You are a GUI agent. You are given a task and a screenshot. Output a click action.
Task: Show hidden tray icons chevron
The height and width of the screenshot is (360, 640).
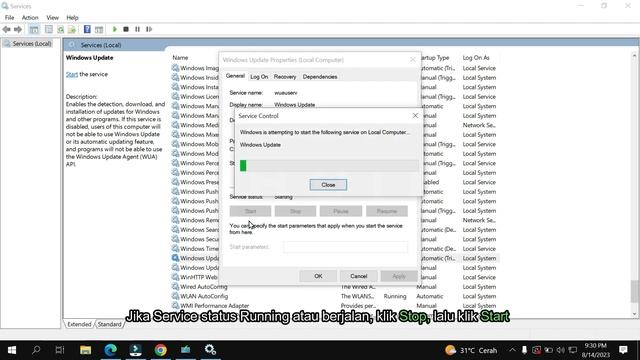[512, 350]
